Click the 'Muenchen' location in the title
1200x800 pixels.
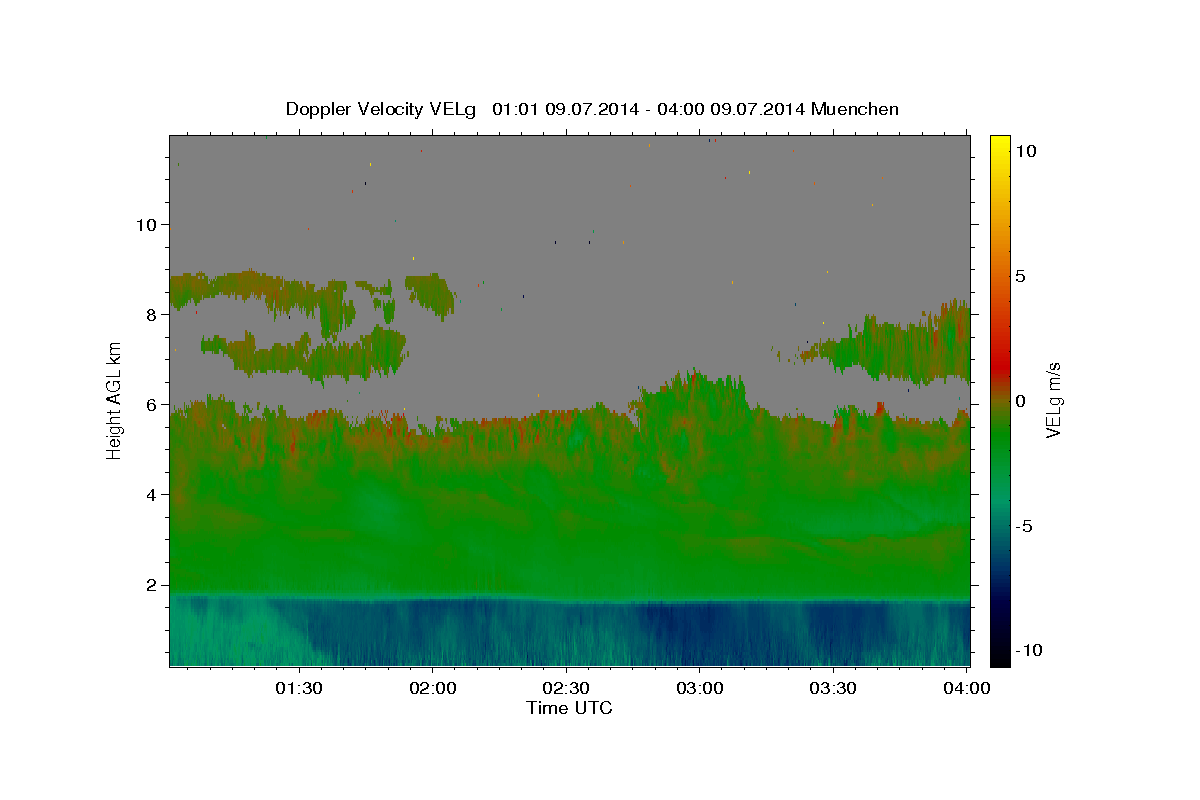(855, 109)
